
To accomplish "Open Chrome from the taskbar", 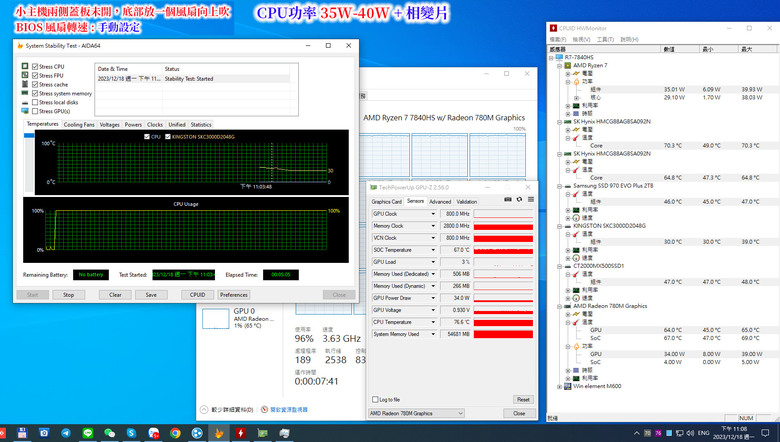I will tap(175, 433).
